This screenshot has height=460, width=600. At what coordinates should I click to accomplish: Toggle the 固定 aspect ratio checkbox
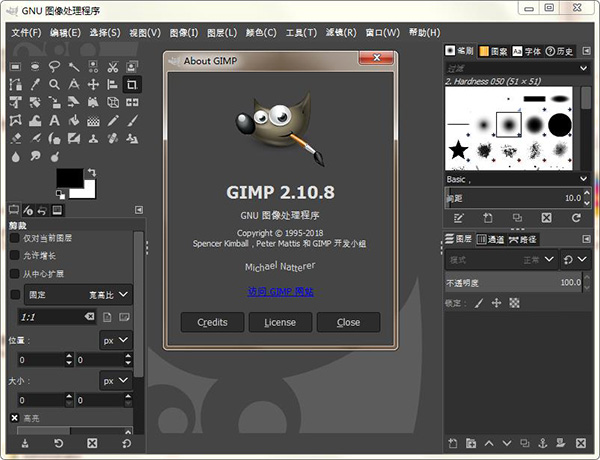click(15, 295)
